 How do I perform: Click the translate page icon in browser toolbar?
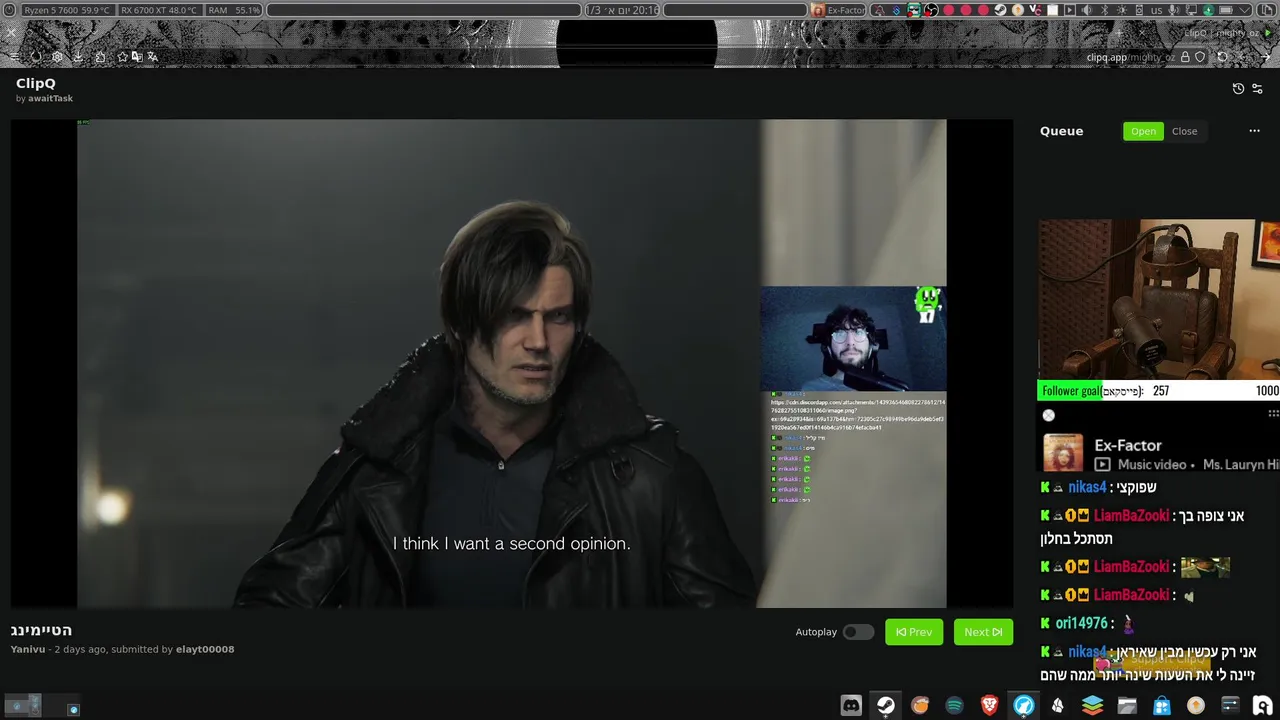pyautogui.click(x=152, y=57)
